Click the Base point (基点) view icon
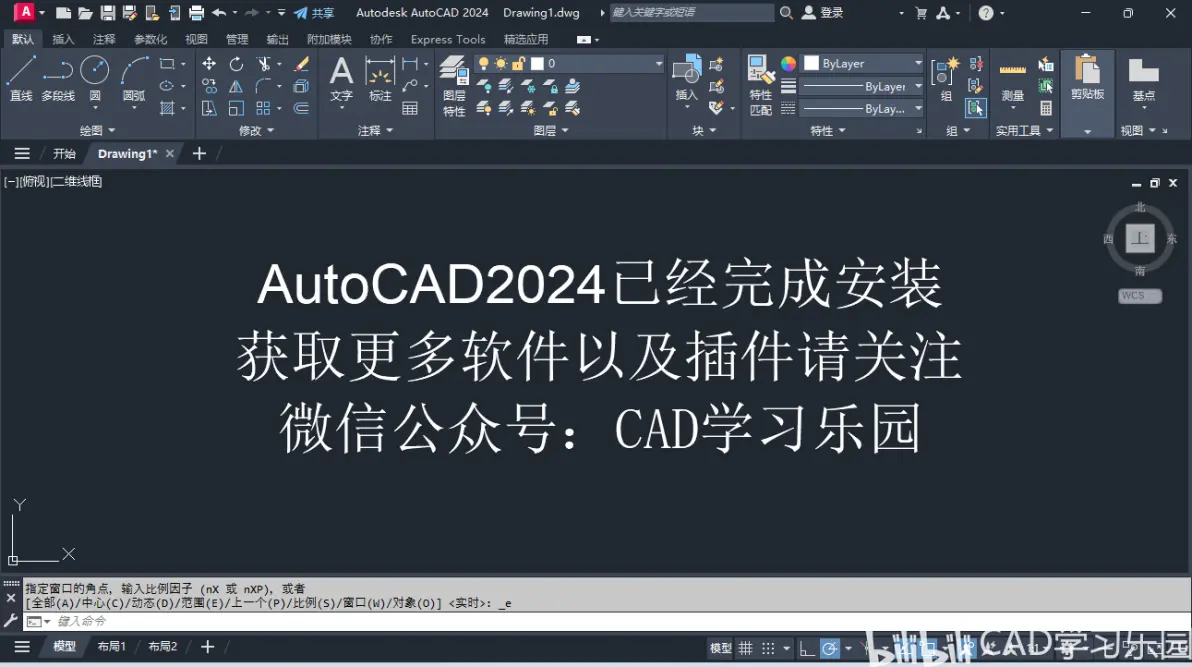Viewport: 1192px width, 667px height. tap(1143, 78)
